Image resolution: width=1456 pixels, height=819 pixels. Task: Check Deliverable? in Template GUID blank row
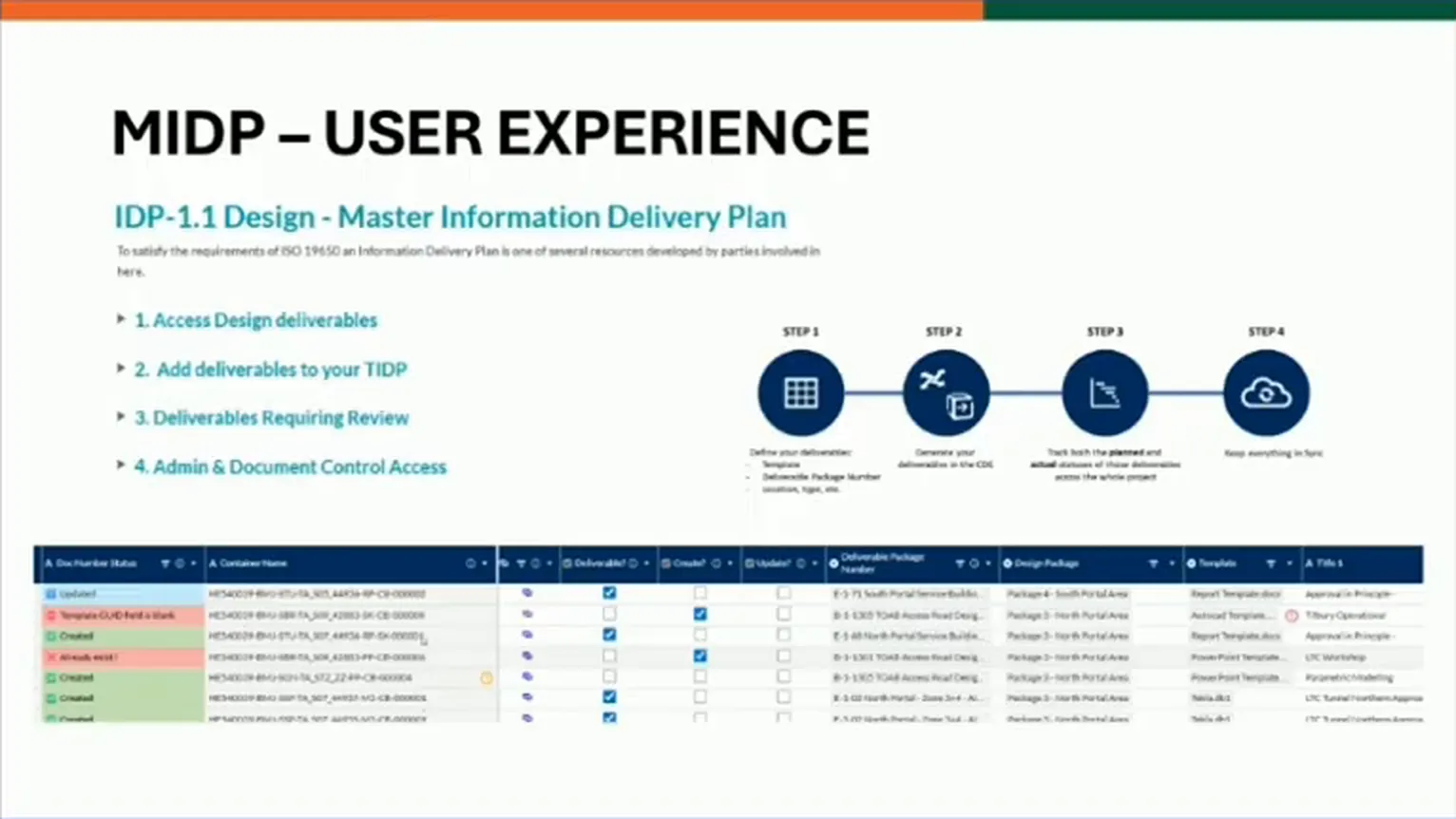click(609, 614)
